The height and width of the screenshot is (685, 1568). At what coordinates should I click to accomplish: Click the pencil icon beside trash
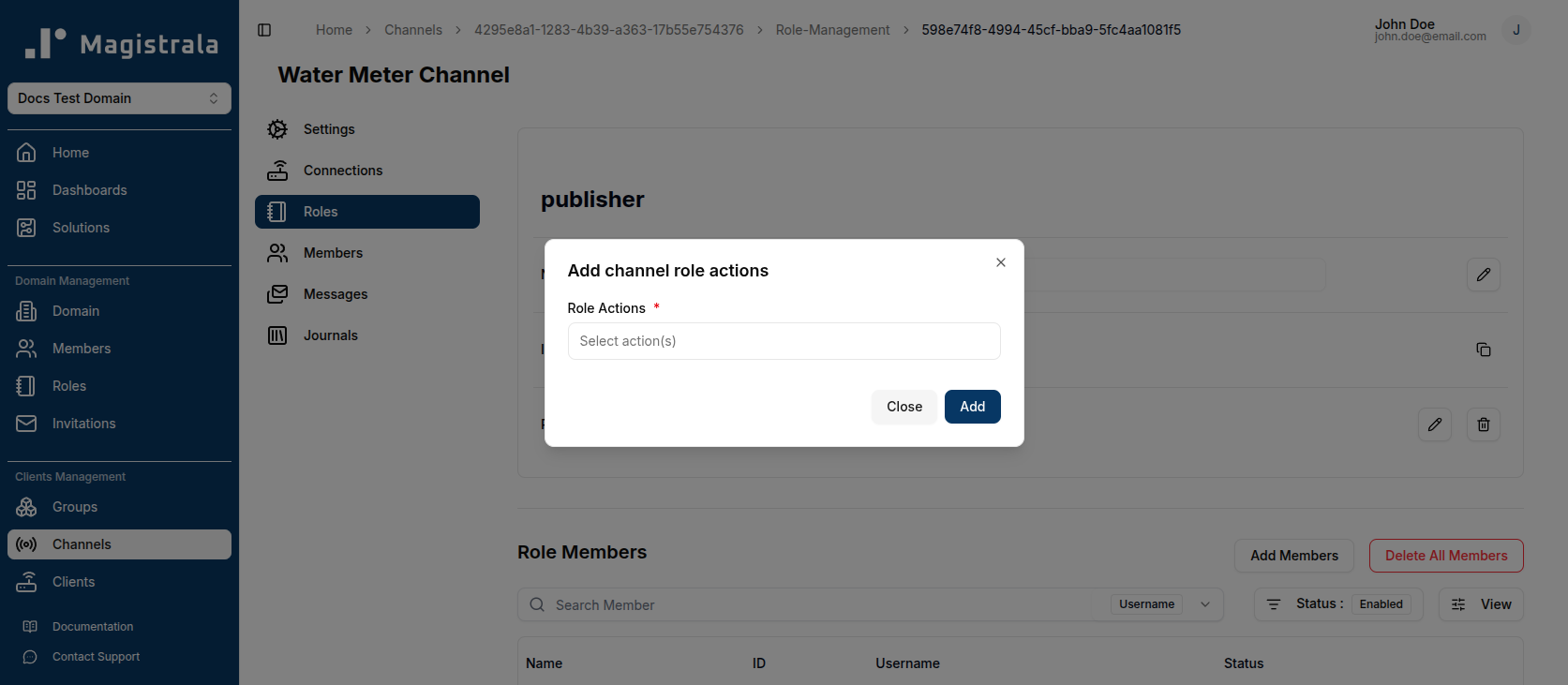[x=1435, y=424]
